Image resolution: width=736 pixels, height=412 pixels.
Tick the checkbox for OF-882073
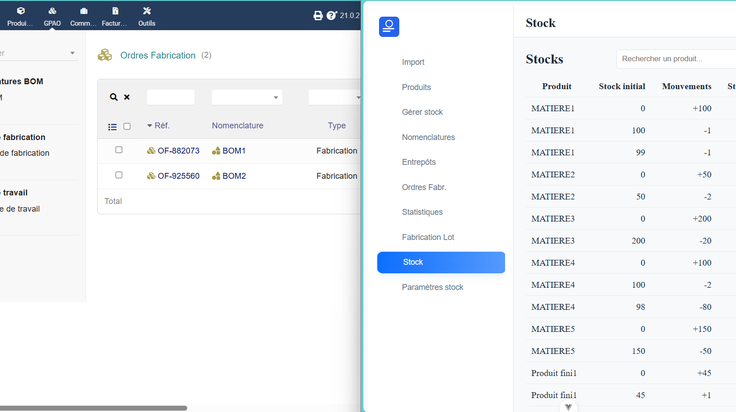point(119,150)
